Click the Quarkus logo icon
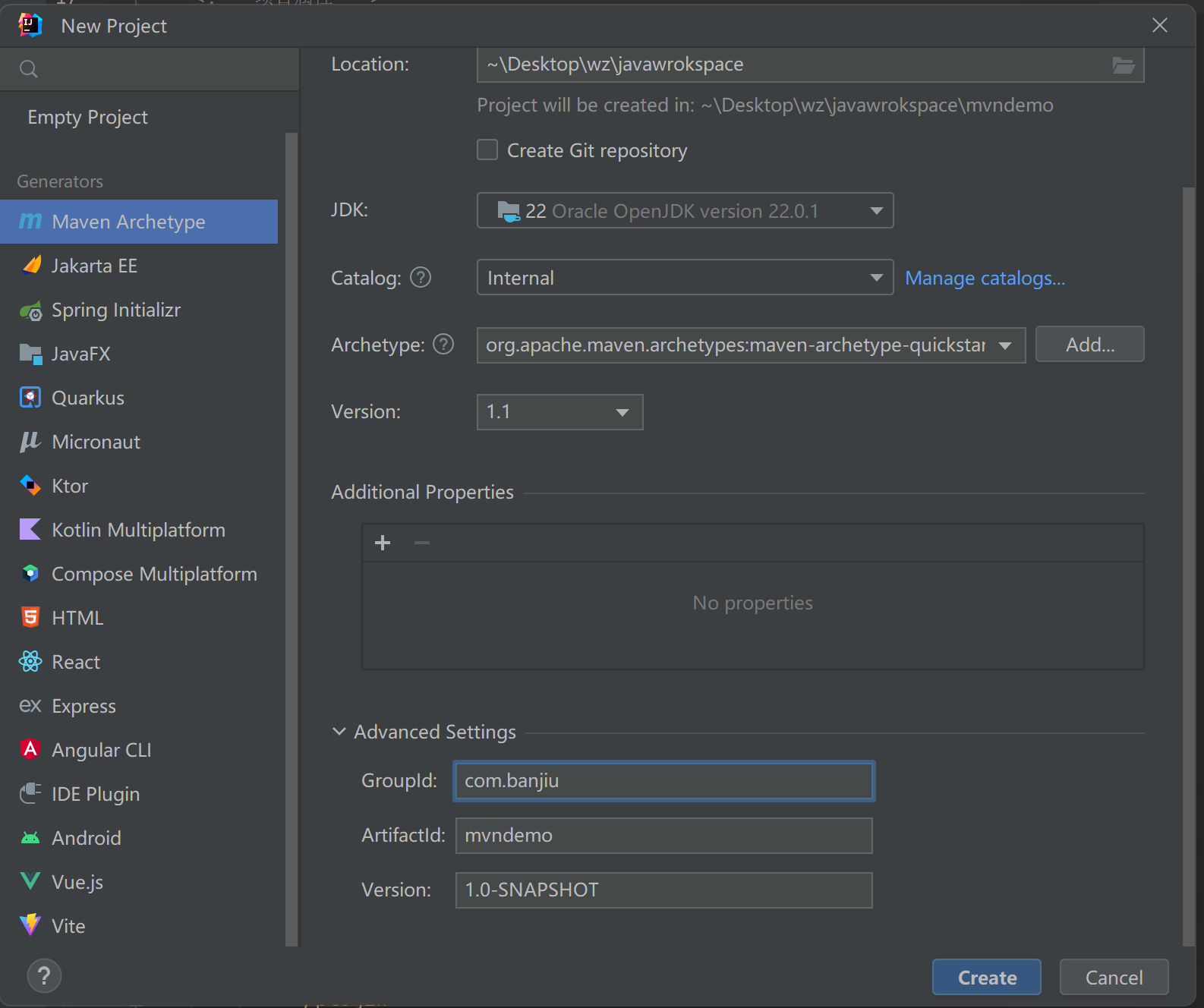Image resolution: width=1204 pixels, height=1008 pixels. (x=30, y=398)
